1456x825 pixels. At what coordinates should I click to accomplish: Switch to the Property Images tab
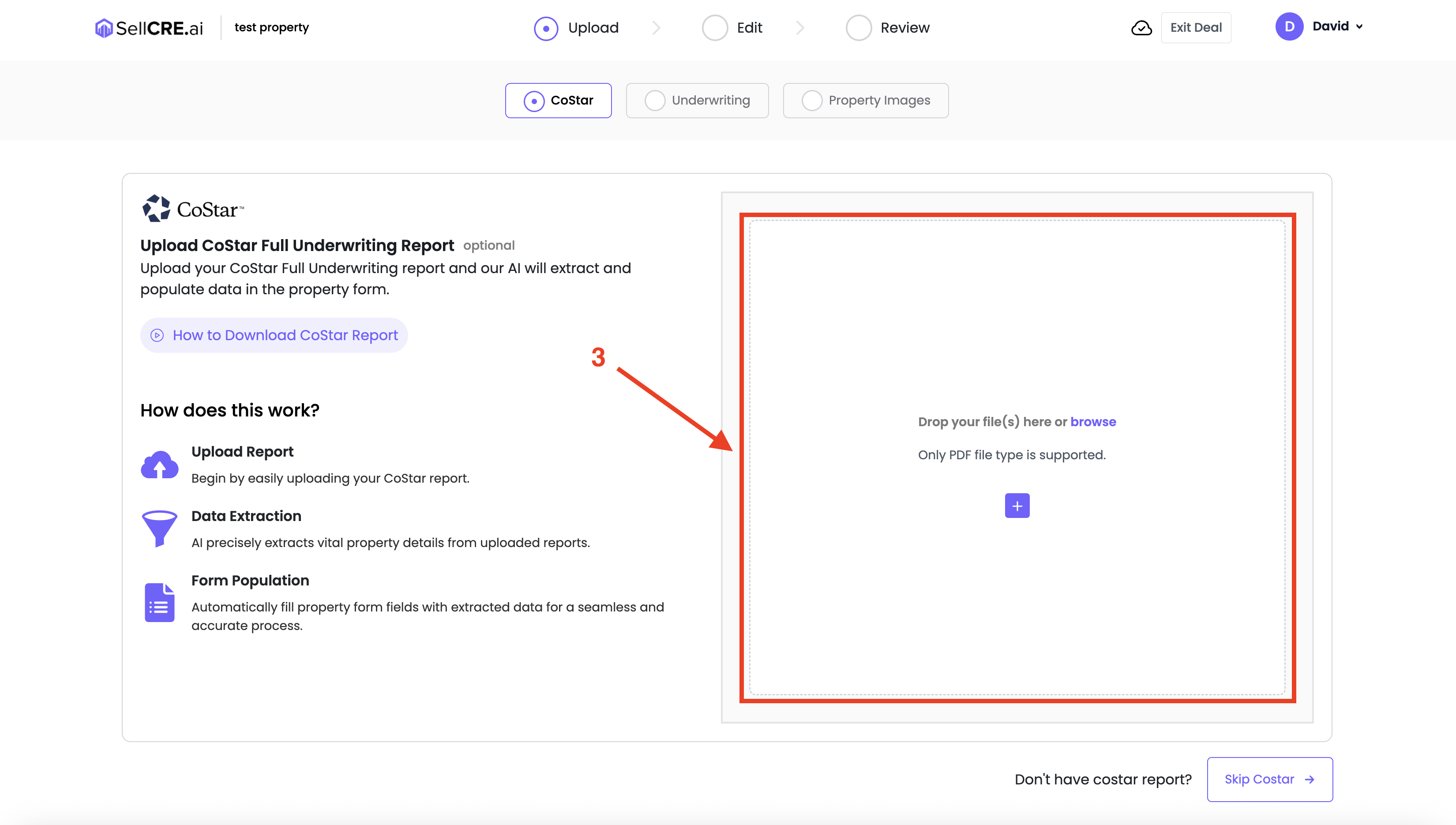tap(865, 100)
